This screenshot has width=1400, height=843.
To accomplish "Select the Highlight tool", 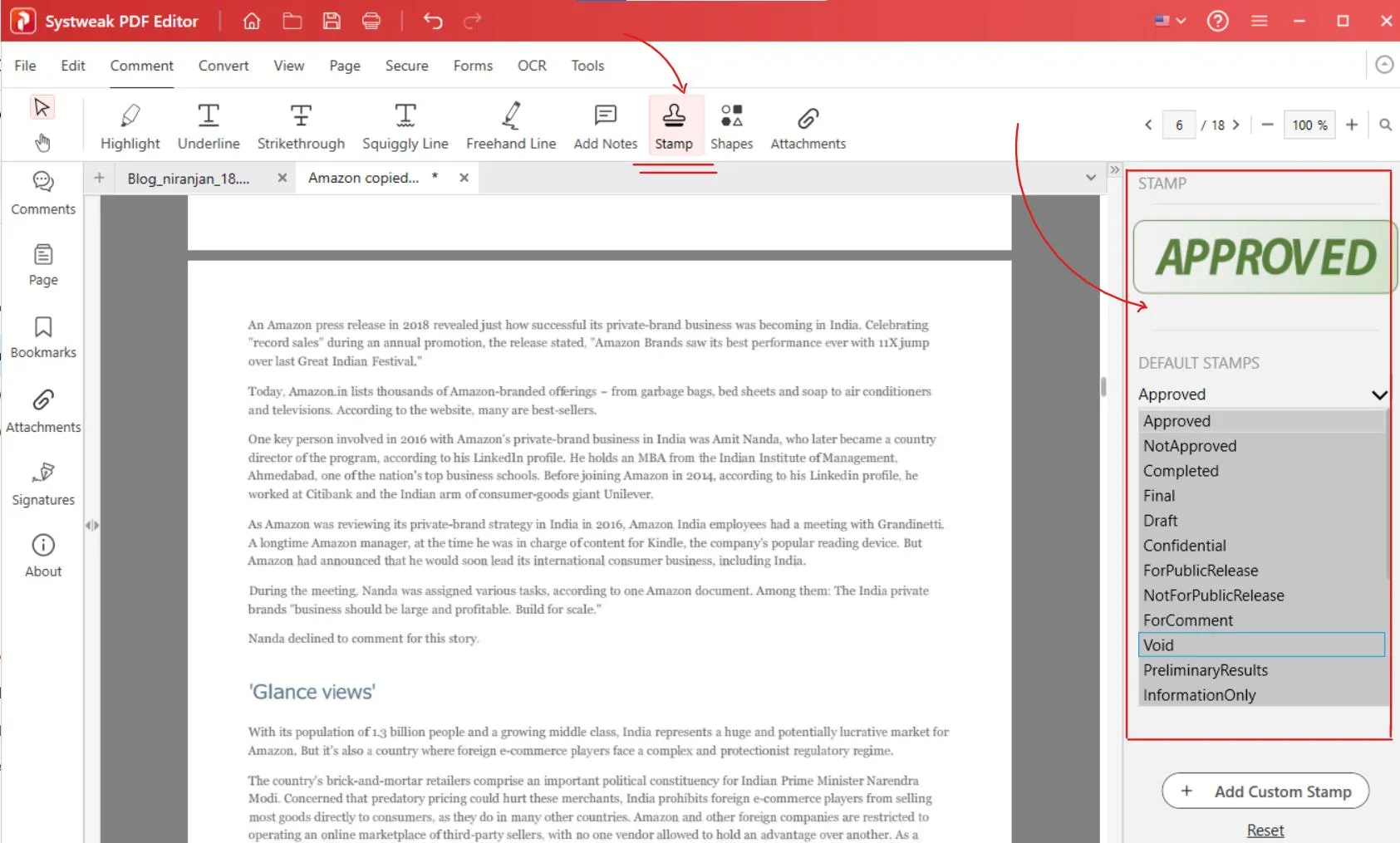I will [x=130, y=126].
